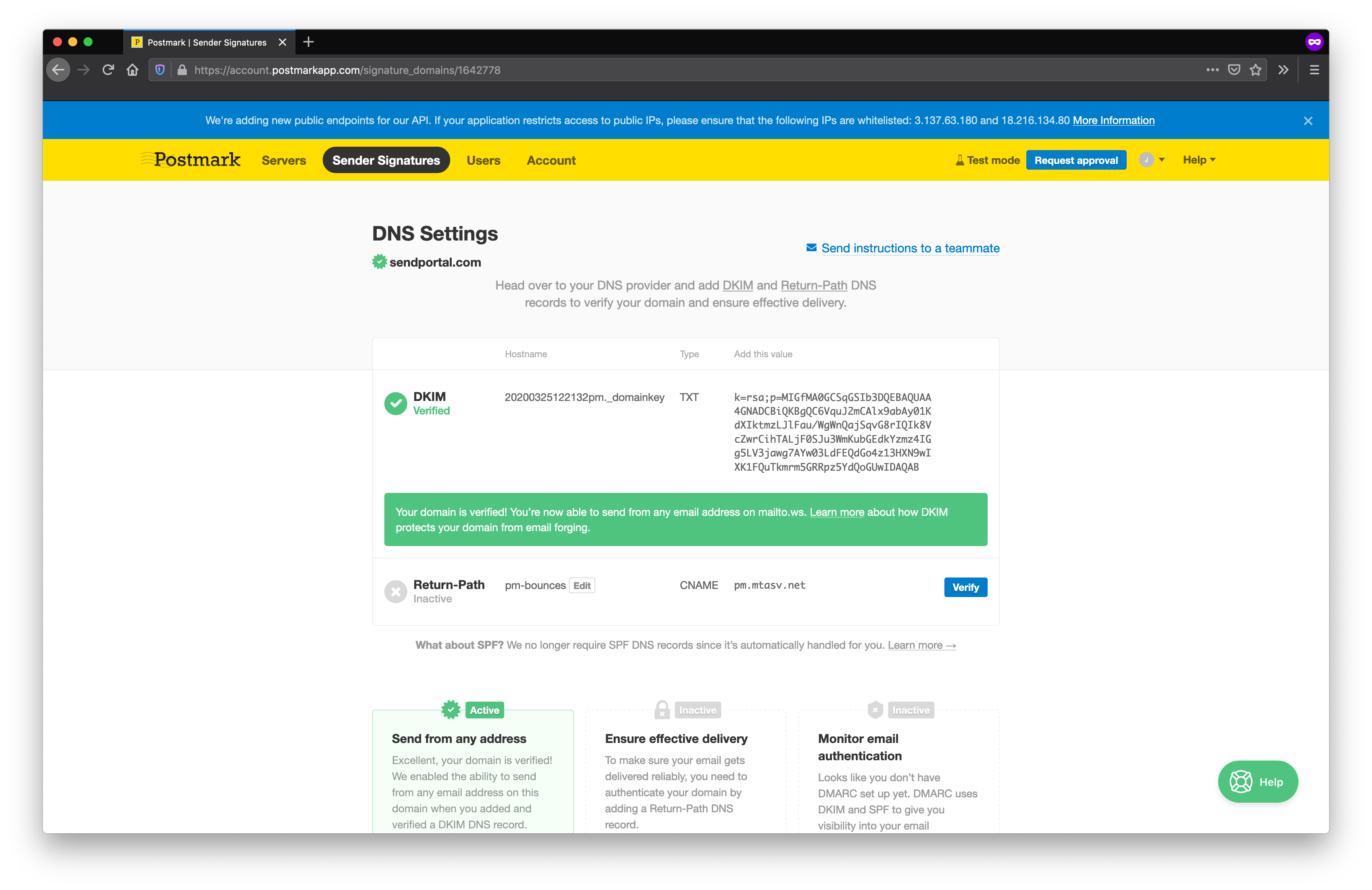The height and width of the screenshot is (890, 1372).
Task: Click the 20200325122132pm._domainkey hostname
Action: (584, 398)
